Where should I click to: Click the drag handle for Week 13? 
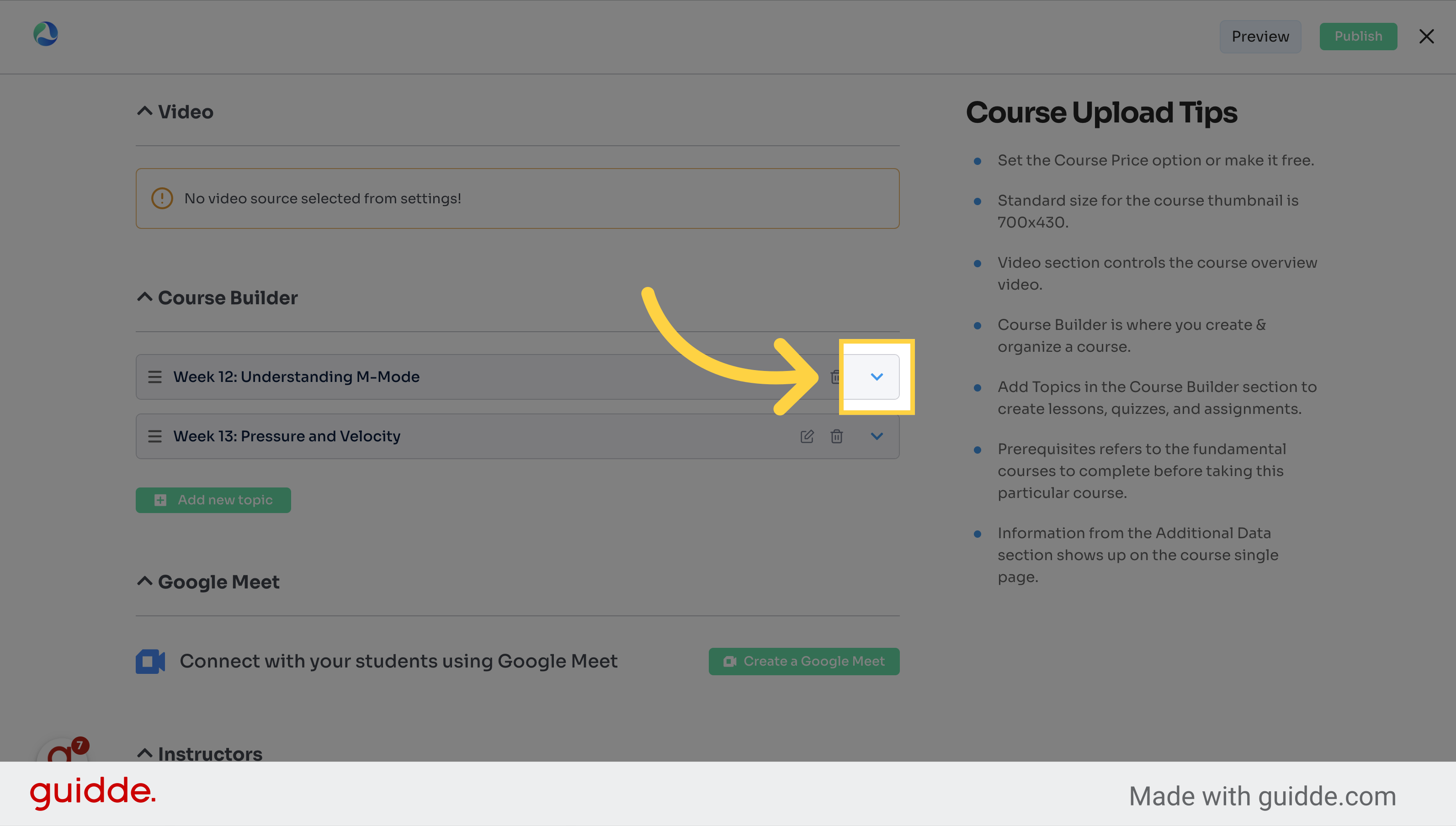[154, 436]
